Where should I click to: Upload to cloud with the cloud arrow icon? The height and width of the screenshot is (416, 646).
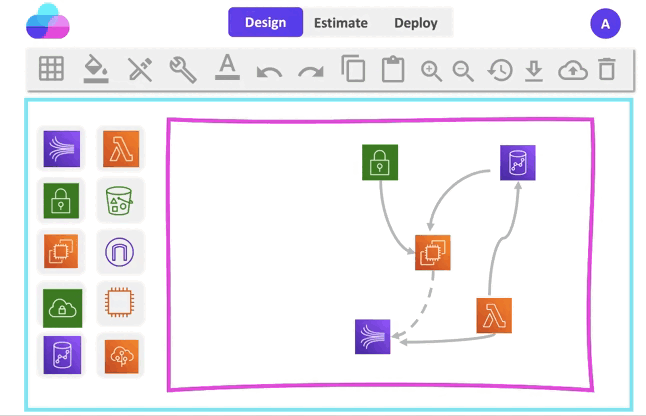[x=573, y=70]
